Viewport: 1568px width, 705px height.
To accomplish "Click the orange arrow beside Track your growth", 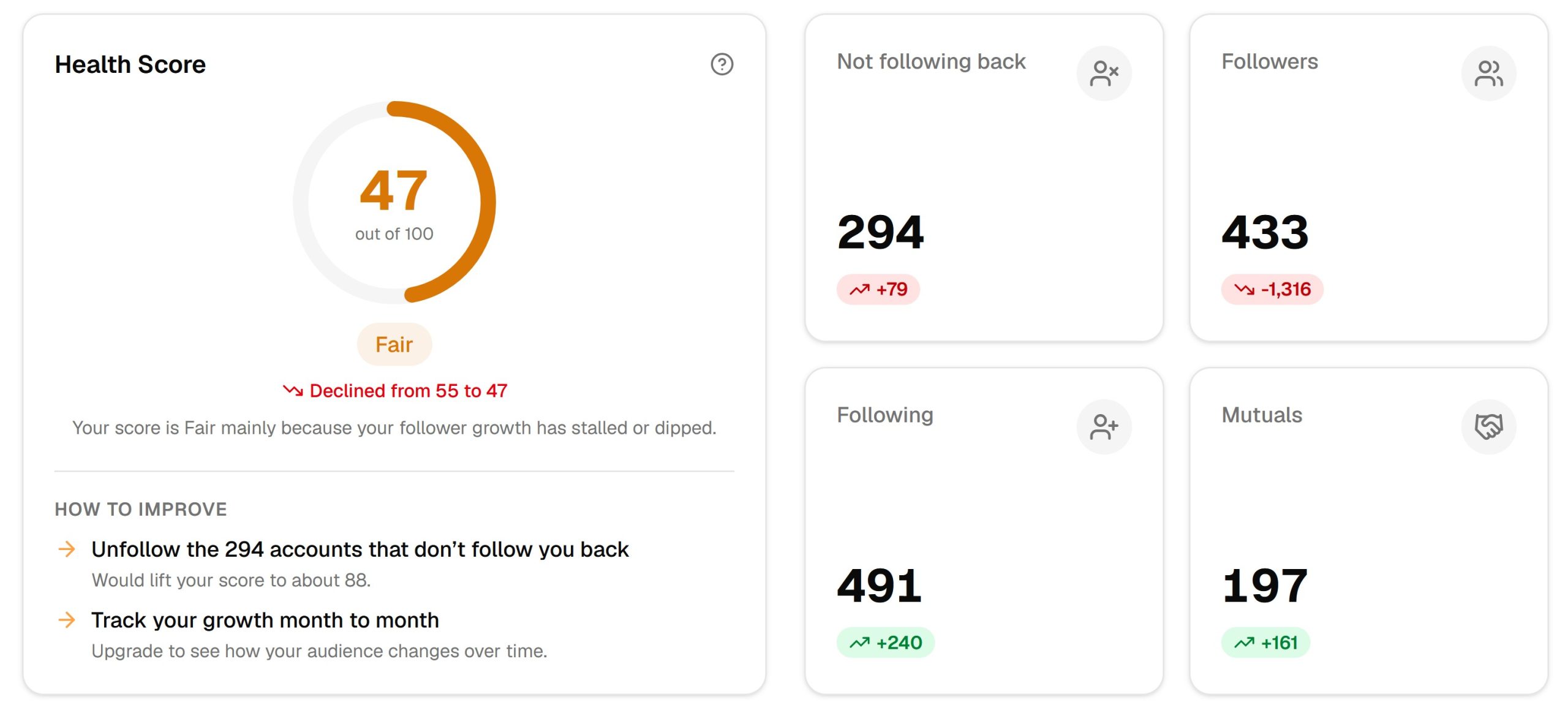I will click(67, 620).
